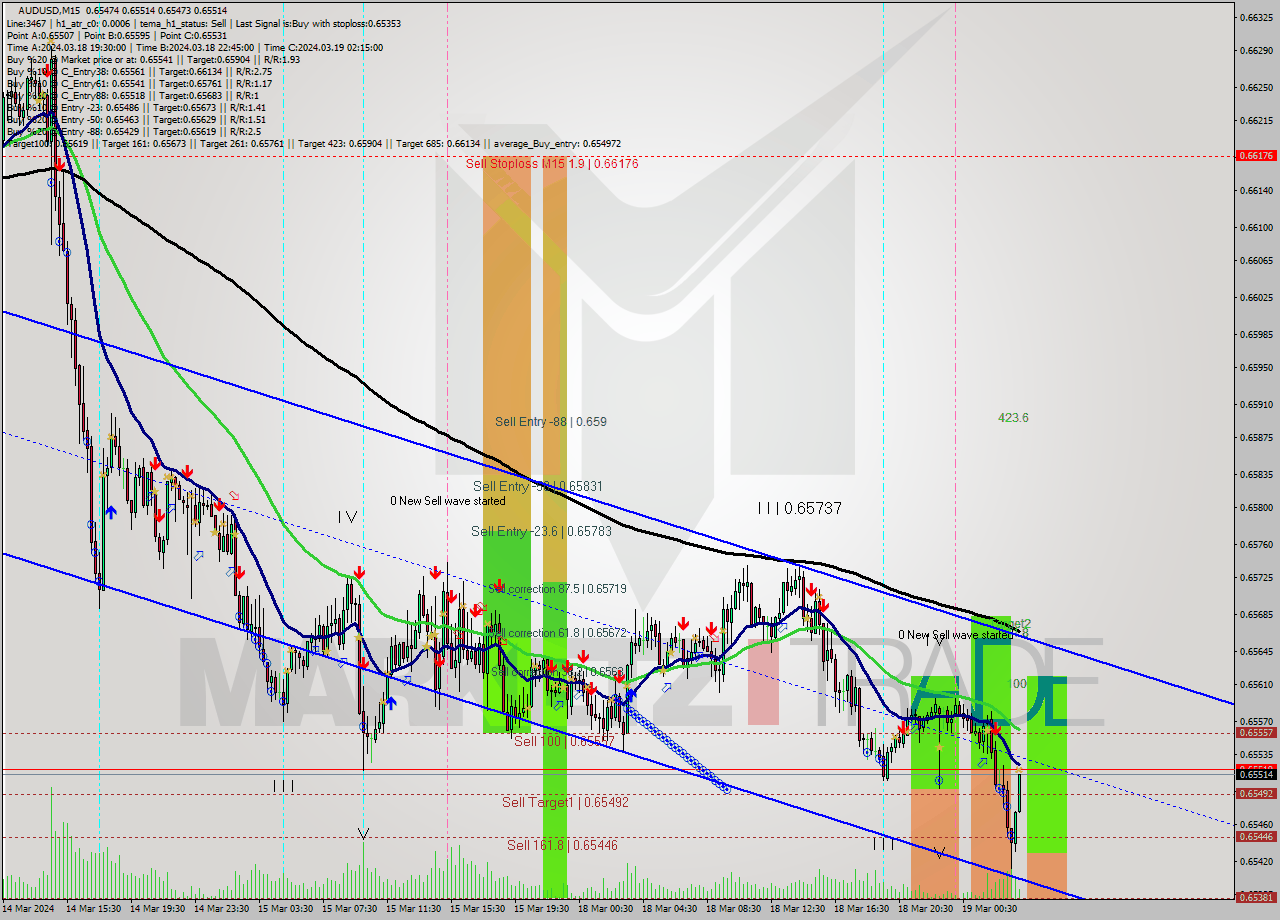Select the Sell 161.8 0.65446 label
1280x920 pixels.
[561, 845]
